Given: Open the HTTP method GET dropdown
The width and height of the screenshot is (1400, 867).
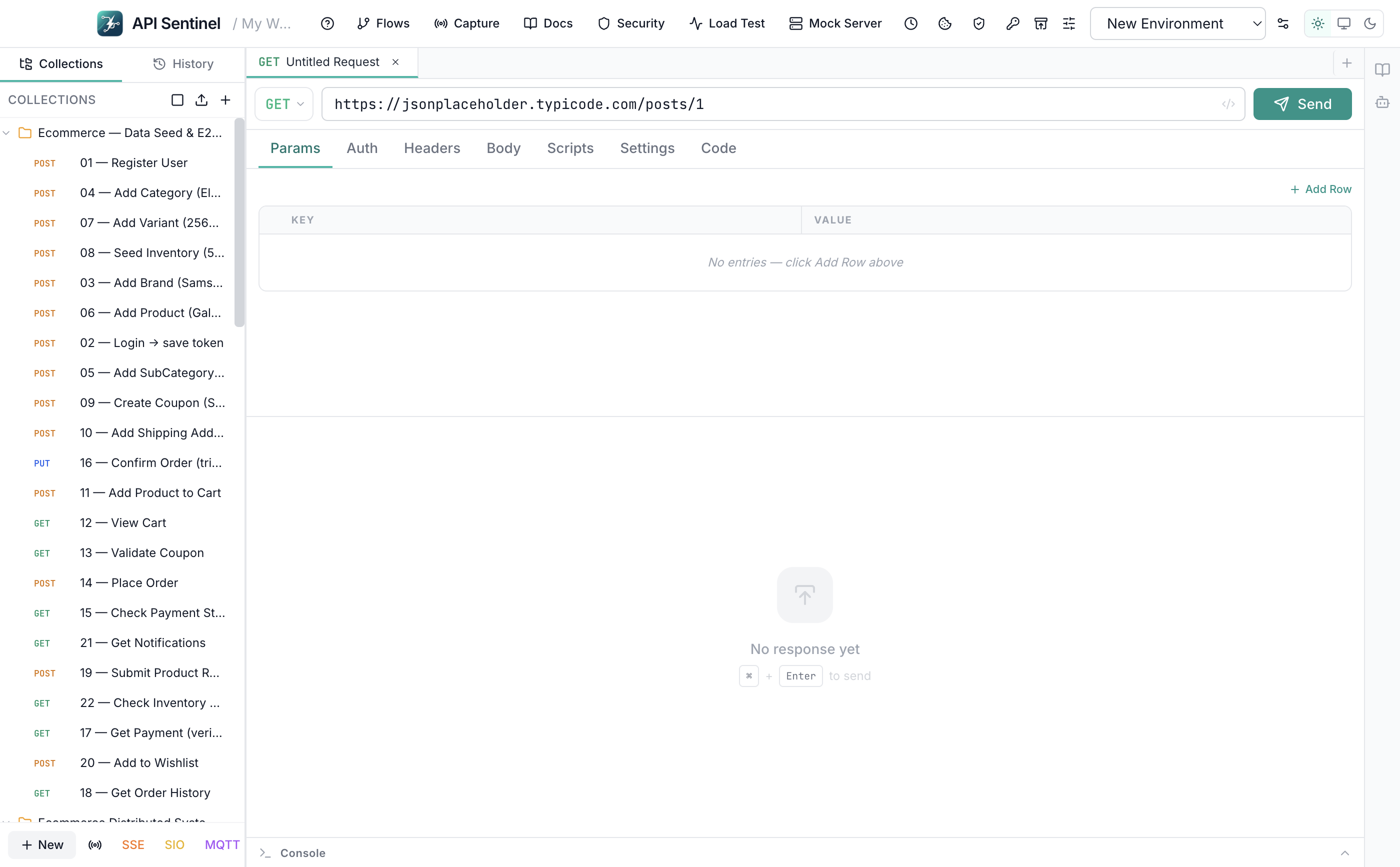Looking at the screenshot, I should coord(284,104).
